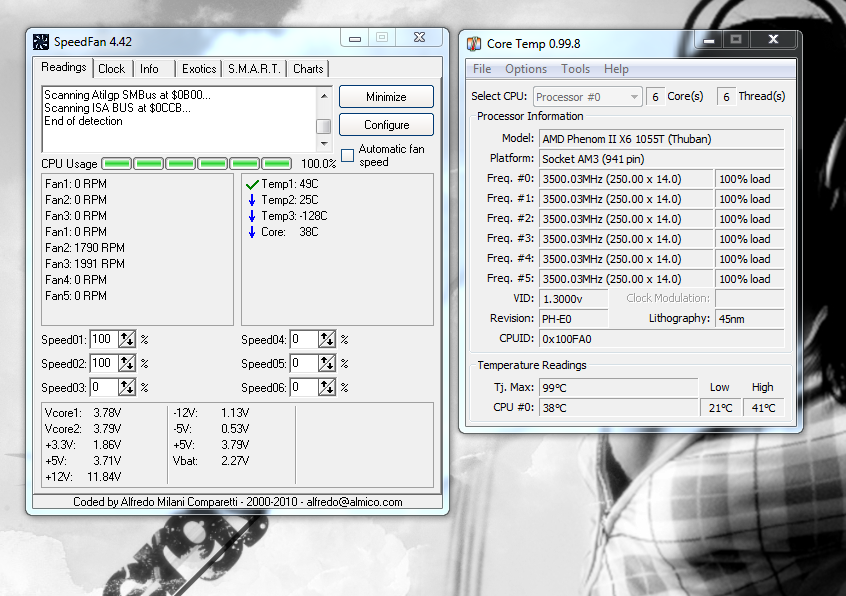Click the log scrollbar thumb
The image size is (846, 596).
pos(324,126)
